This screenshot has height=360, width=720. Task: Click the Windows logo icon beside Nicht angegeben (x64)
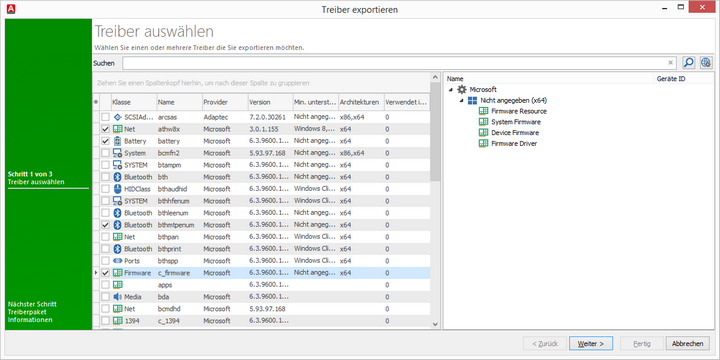472,100
